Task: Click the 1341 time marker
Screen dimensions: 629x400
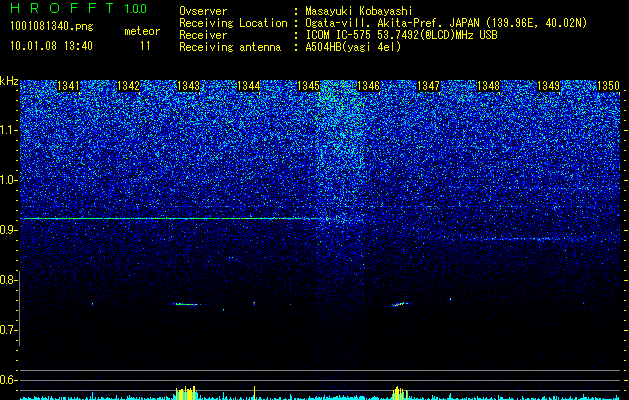Action: [68, 86]
